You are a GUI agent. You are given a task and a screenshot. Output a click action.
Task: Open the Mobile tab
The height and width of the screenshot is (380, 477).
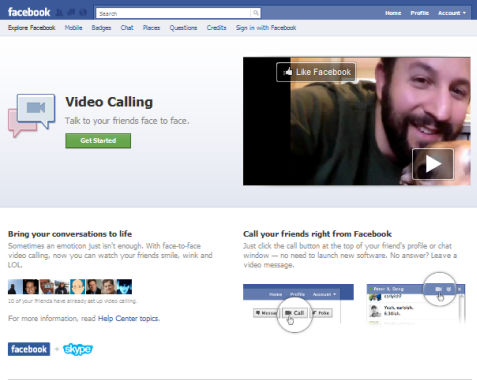(x=73, y=28)
